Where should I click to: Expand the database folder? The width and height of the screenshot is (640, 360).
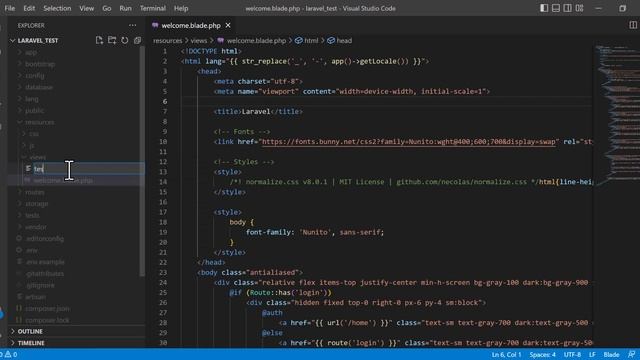[x=39, y=87]
